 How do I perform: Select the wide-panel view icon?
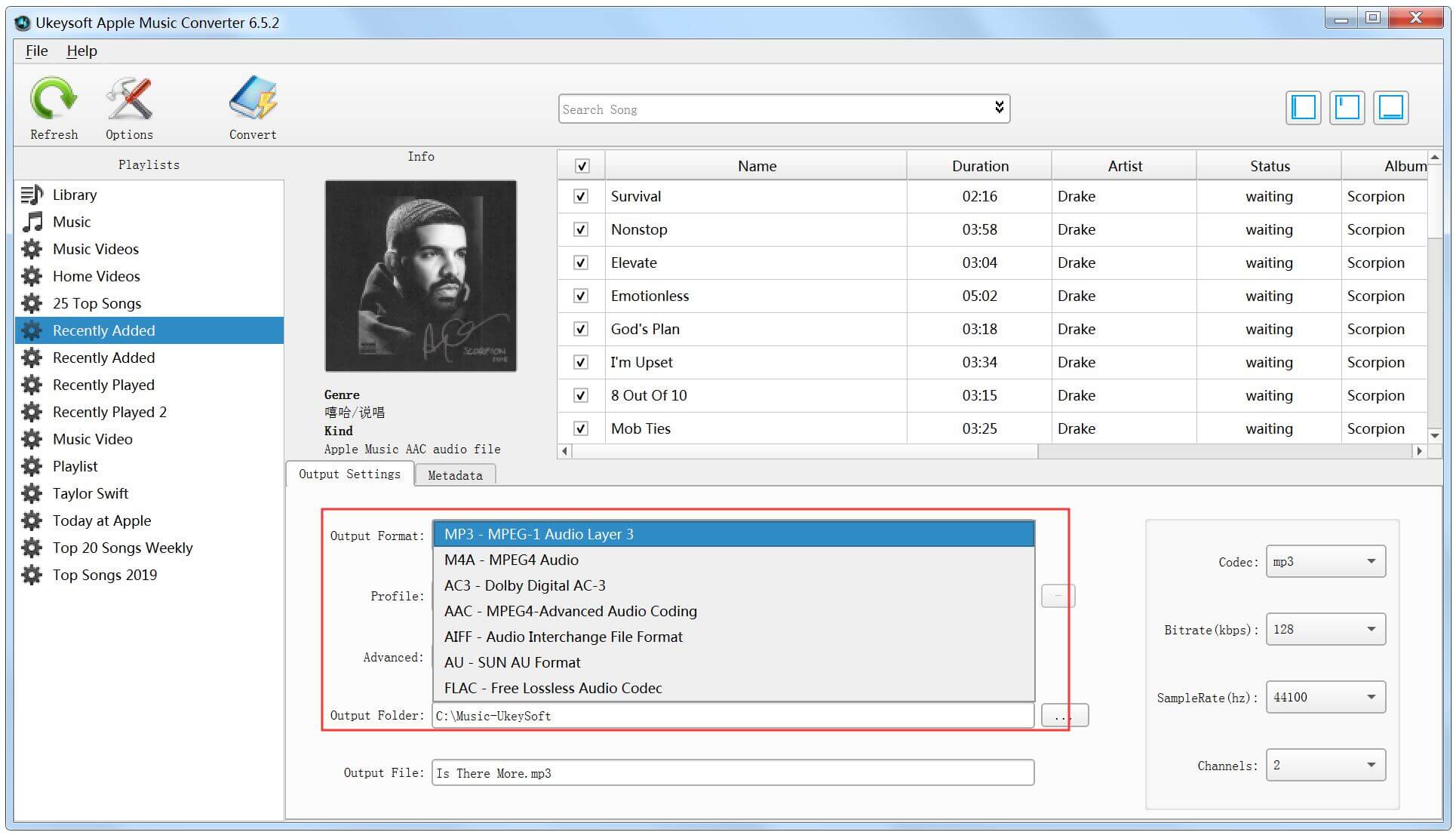[1393, 110]
